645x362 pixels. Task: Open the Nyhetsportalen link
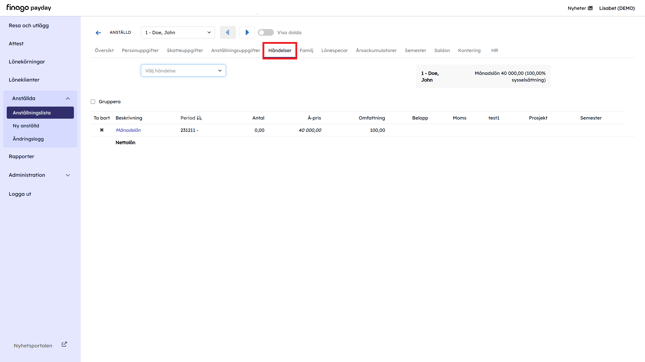[33, 346]
